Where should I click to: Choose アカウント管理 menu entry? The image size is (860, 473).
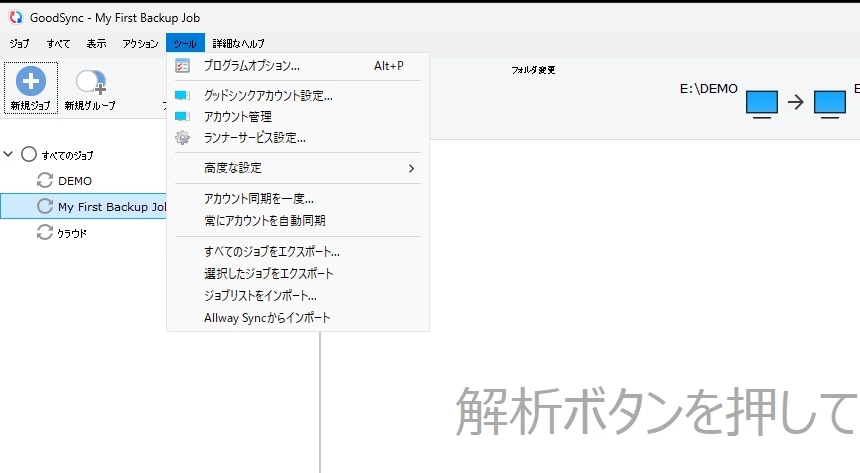tap(298, 116)
